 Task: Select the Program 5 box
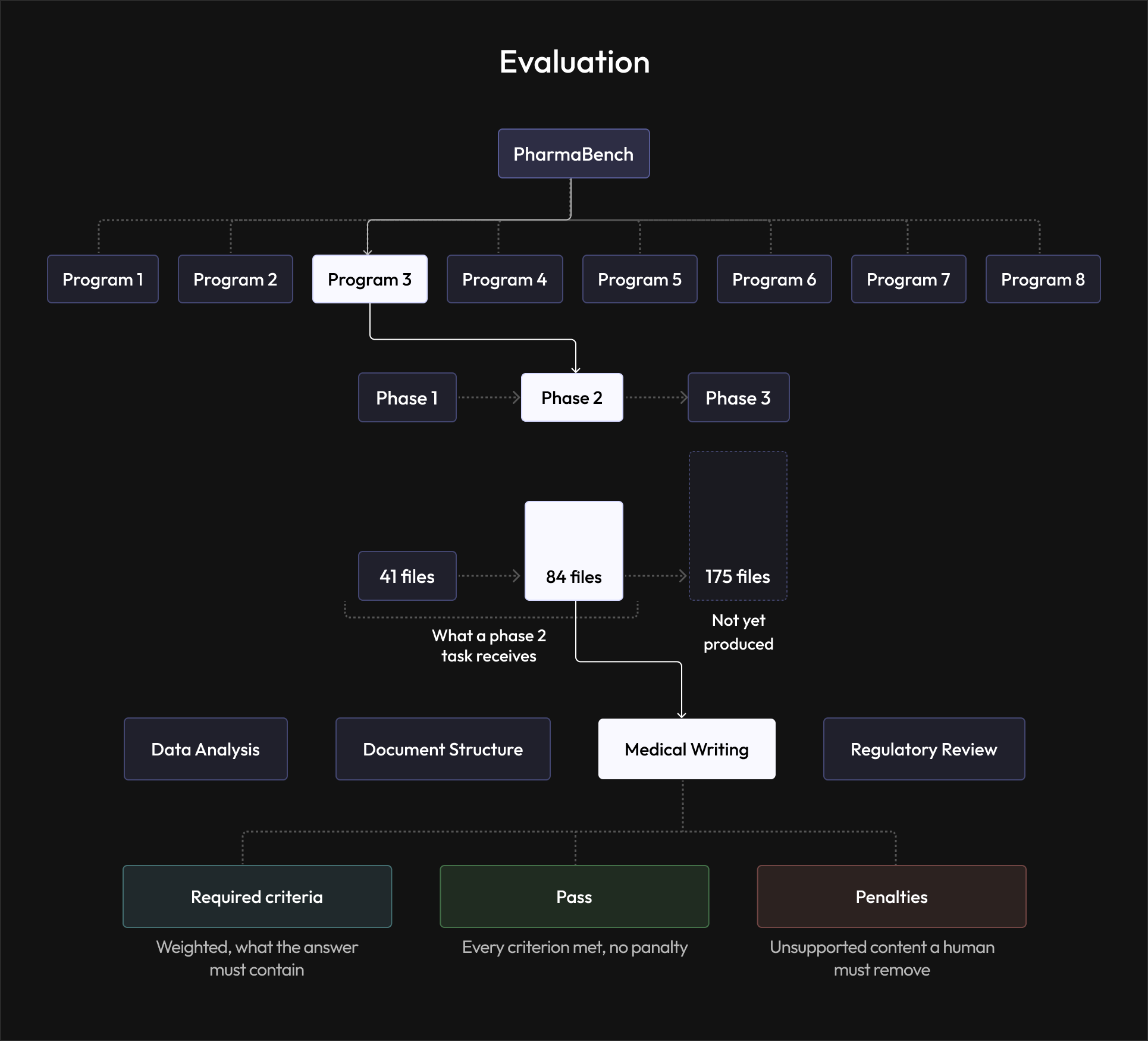pos(640,279)
